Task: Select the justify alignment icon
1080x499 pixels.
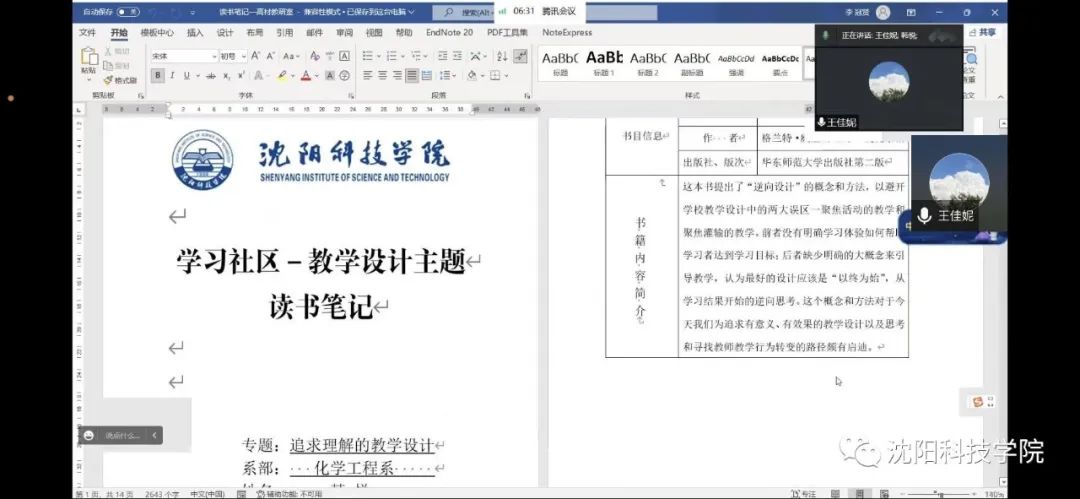Action: (x=411, y=76)
